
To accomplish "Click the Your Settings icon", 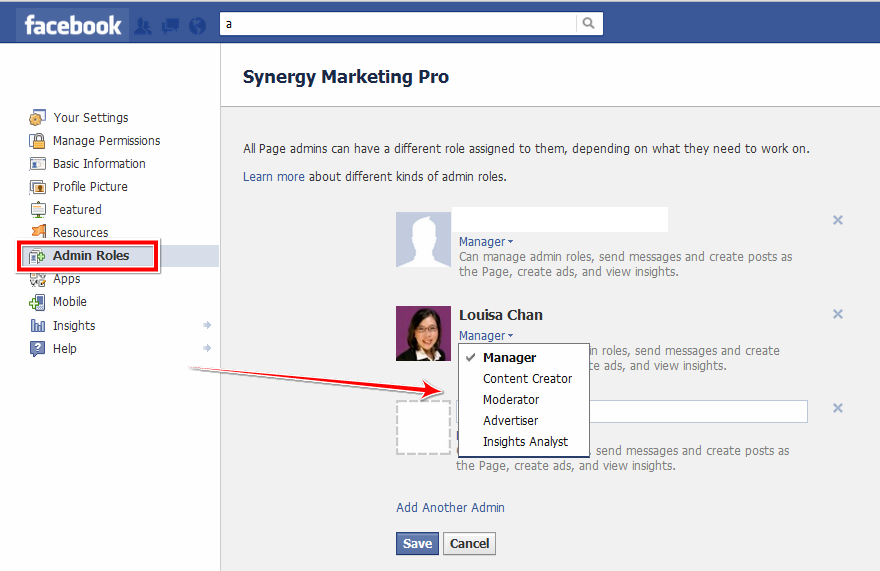I will pyautogui.click(x=37, y=117).
